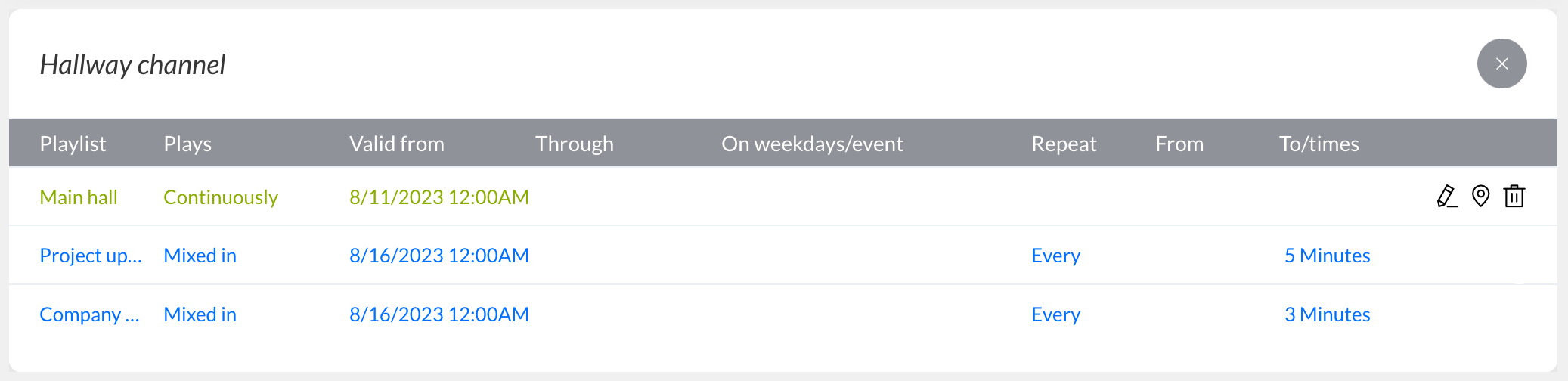Open the Project up... playlist entry
The height and width of the screenshot is (381, 1568).
pyautogui.click(x=91, y=256)
